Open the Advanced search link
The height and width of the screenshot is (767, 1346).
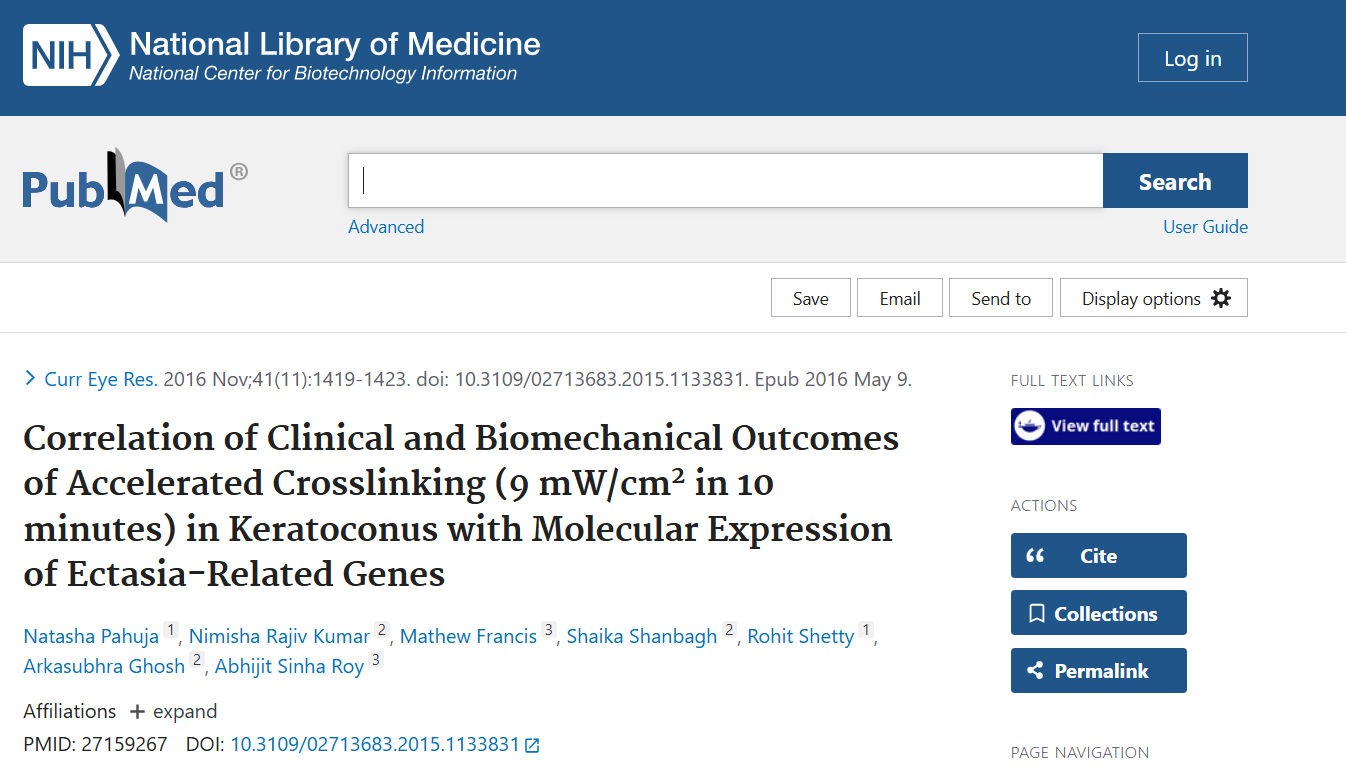[x=386, y=227]
